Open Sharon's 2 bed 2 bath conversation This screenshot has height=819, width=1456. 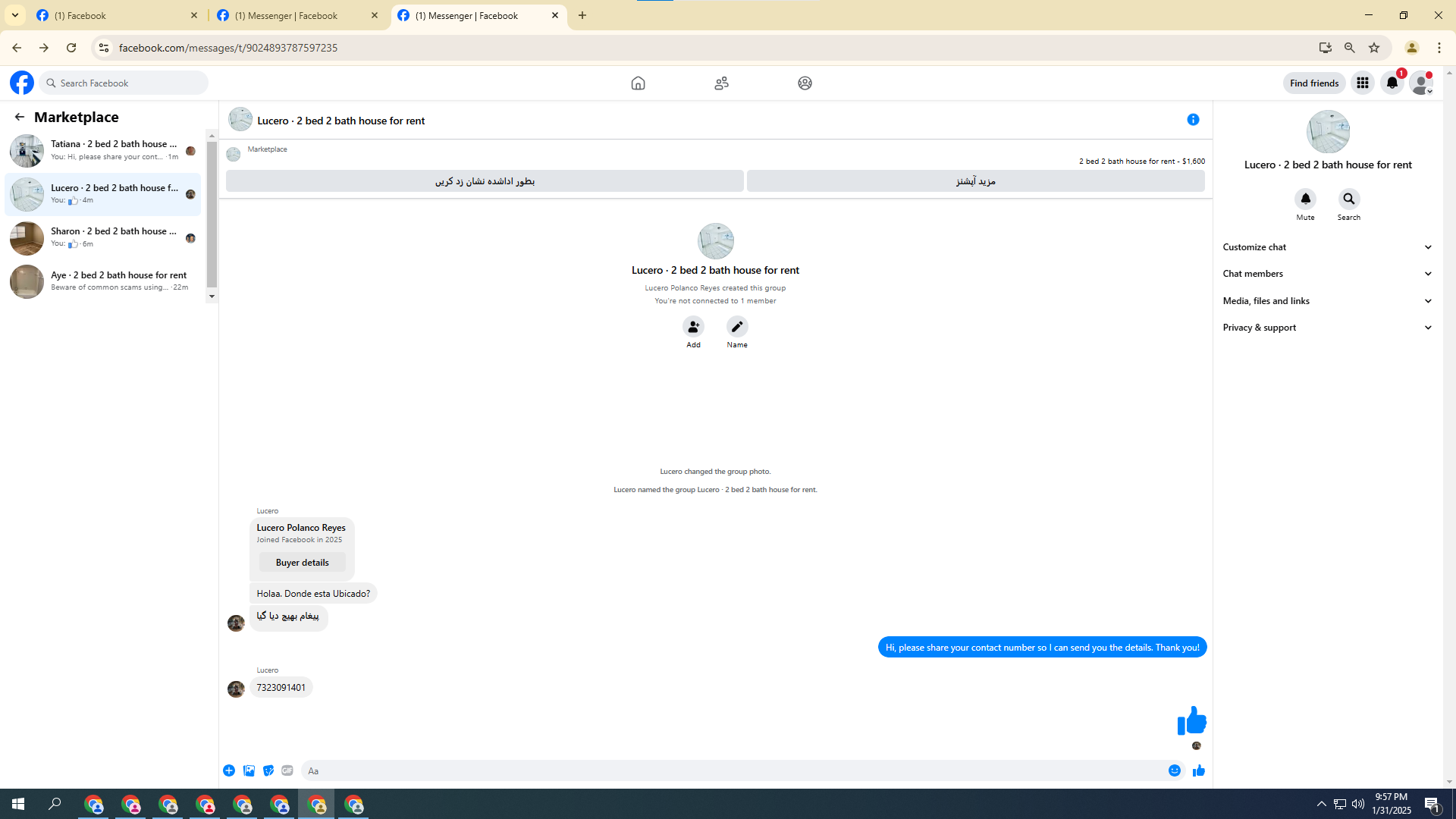coord(104,237)
